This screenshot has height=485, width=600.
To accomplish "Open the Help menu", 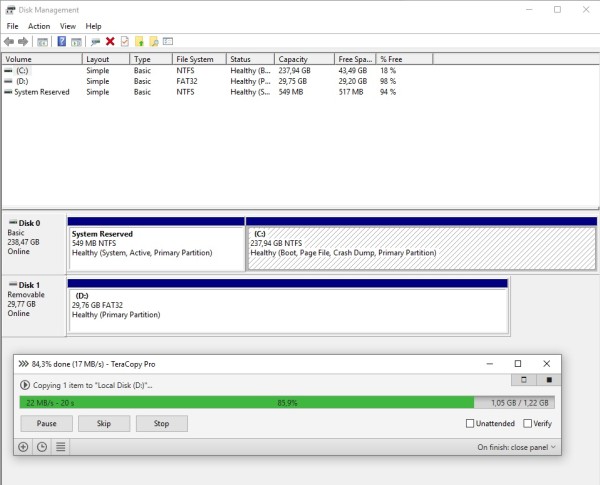I will pos(93,26).
